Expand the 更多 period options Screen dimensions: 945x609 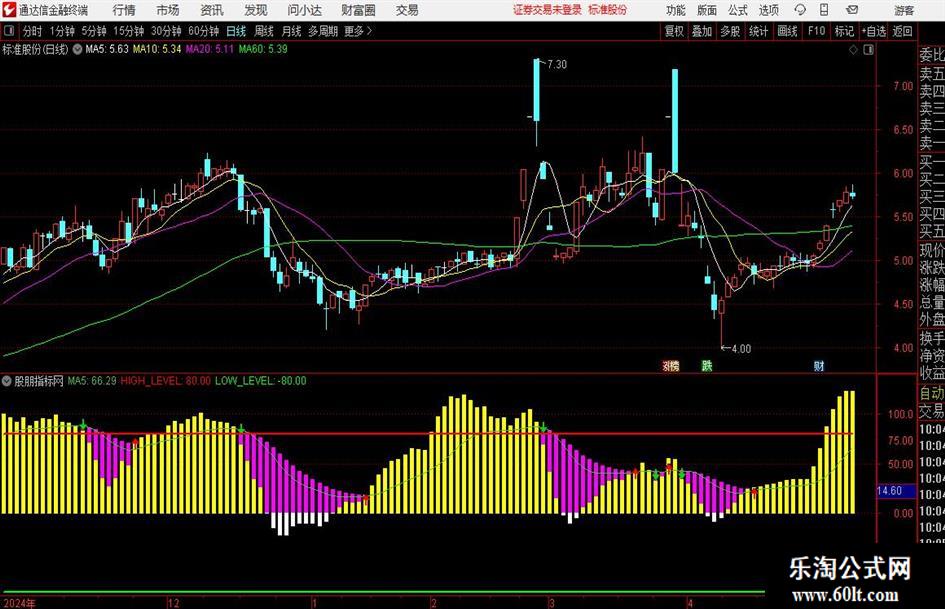[x=358, y=31]
